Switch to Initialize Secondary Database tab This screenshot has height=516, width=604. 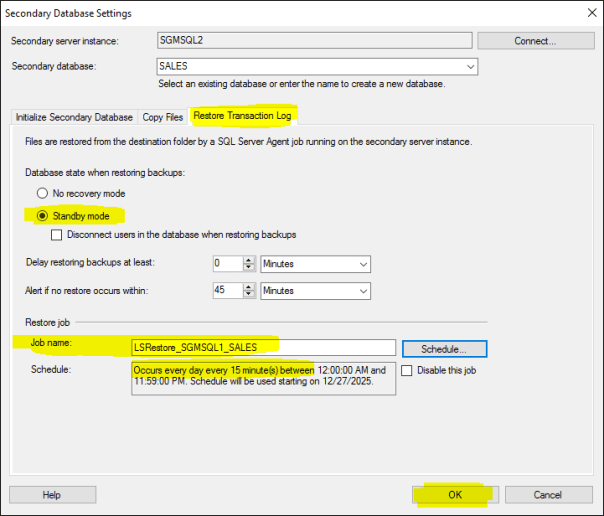tap(73, 117)
